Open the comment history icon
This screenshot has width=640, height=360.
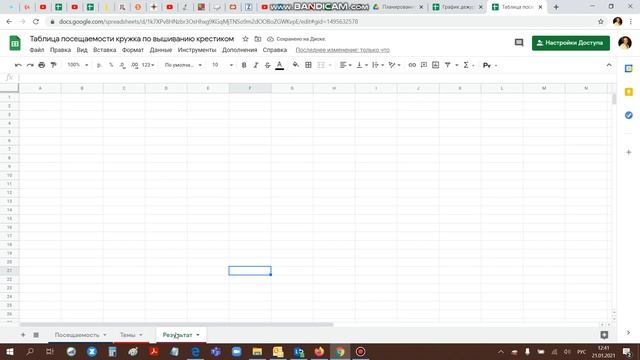pos(519,42)
